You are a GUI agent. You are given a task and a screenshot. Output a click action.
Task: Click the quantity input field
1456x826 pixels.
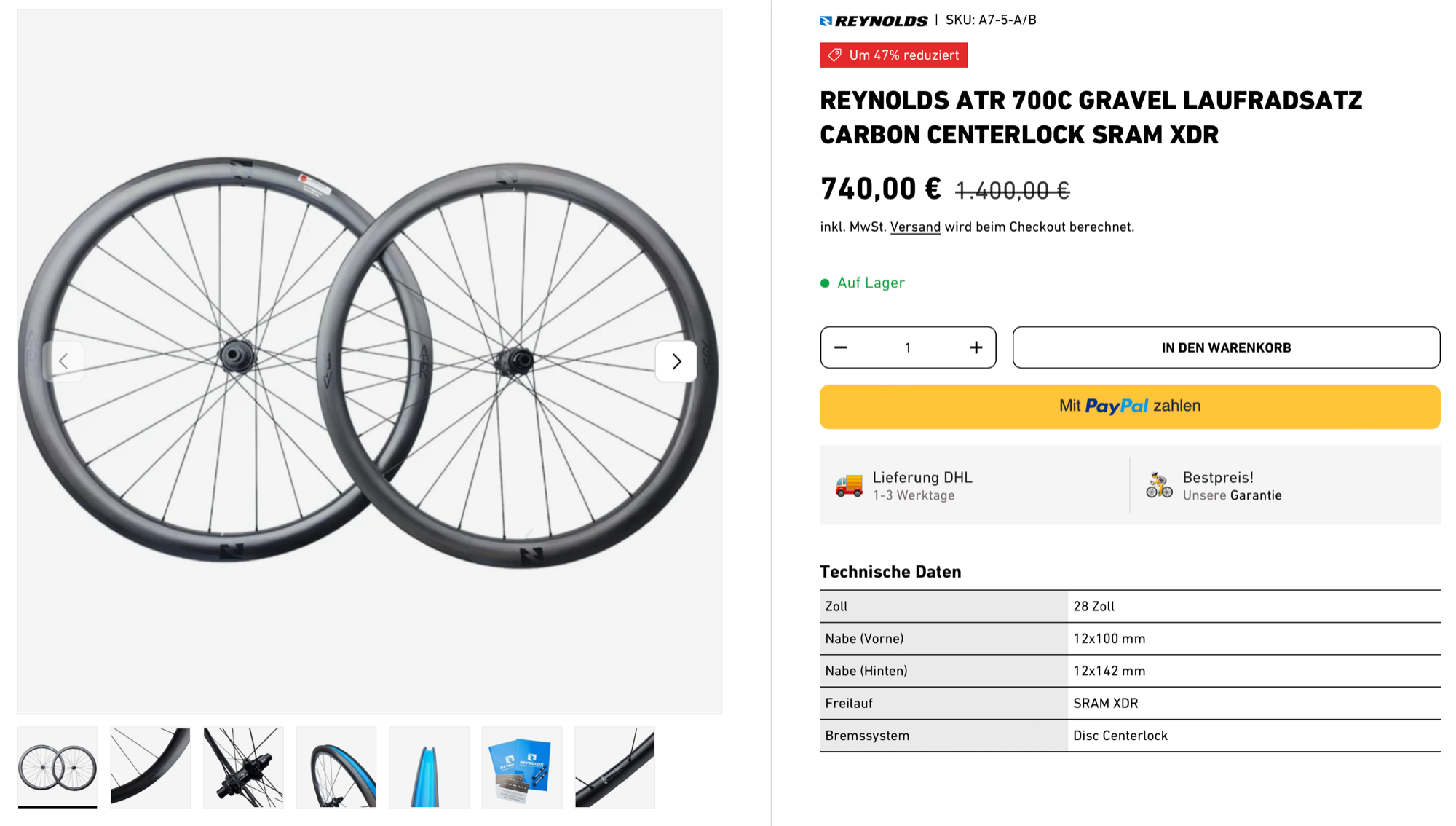click(908, 348)
